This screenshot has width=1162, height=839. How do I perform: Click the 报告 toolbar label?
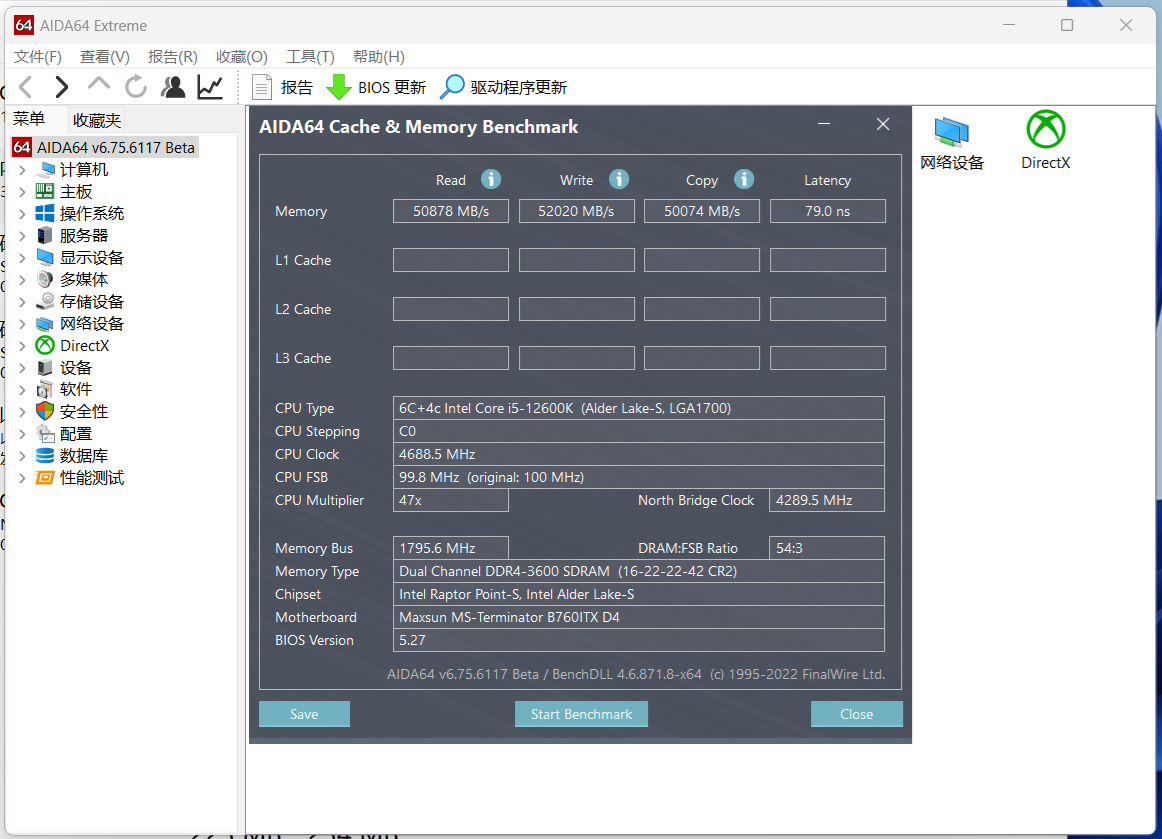[x=296, y=87]
